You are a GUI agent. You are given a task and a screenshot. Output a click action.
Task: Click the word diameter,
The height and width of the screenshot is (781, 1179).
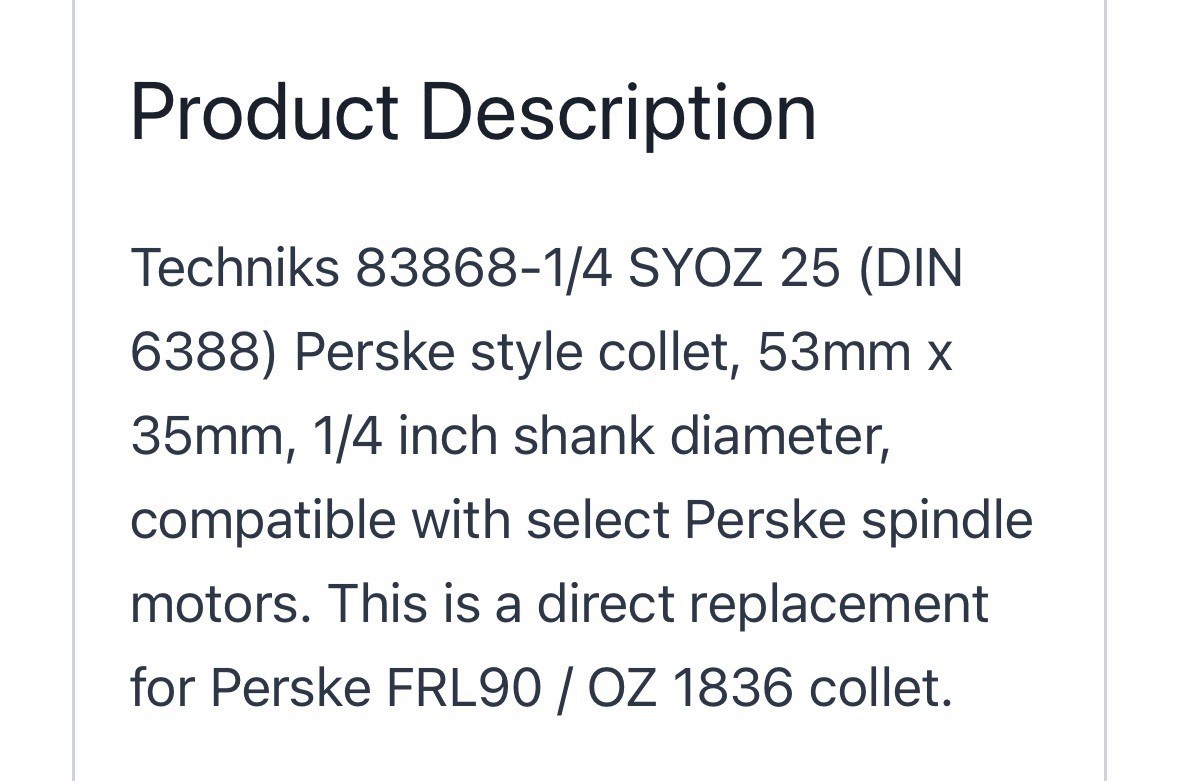pyautogui.click(x=780, y=435)
